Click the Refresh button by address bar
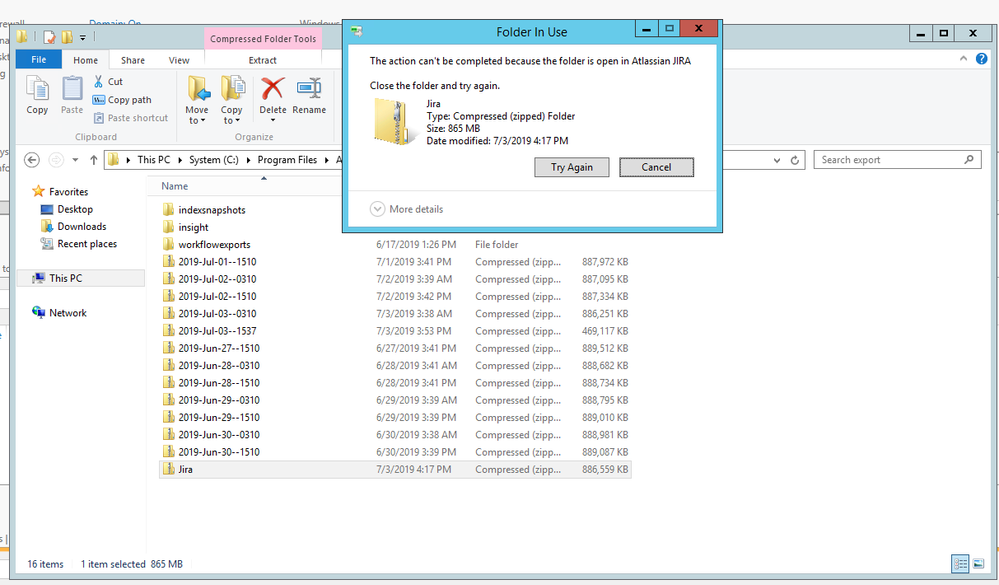999x585 pixels. (794, 160)
